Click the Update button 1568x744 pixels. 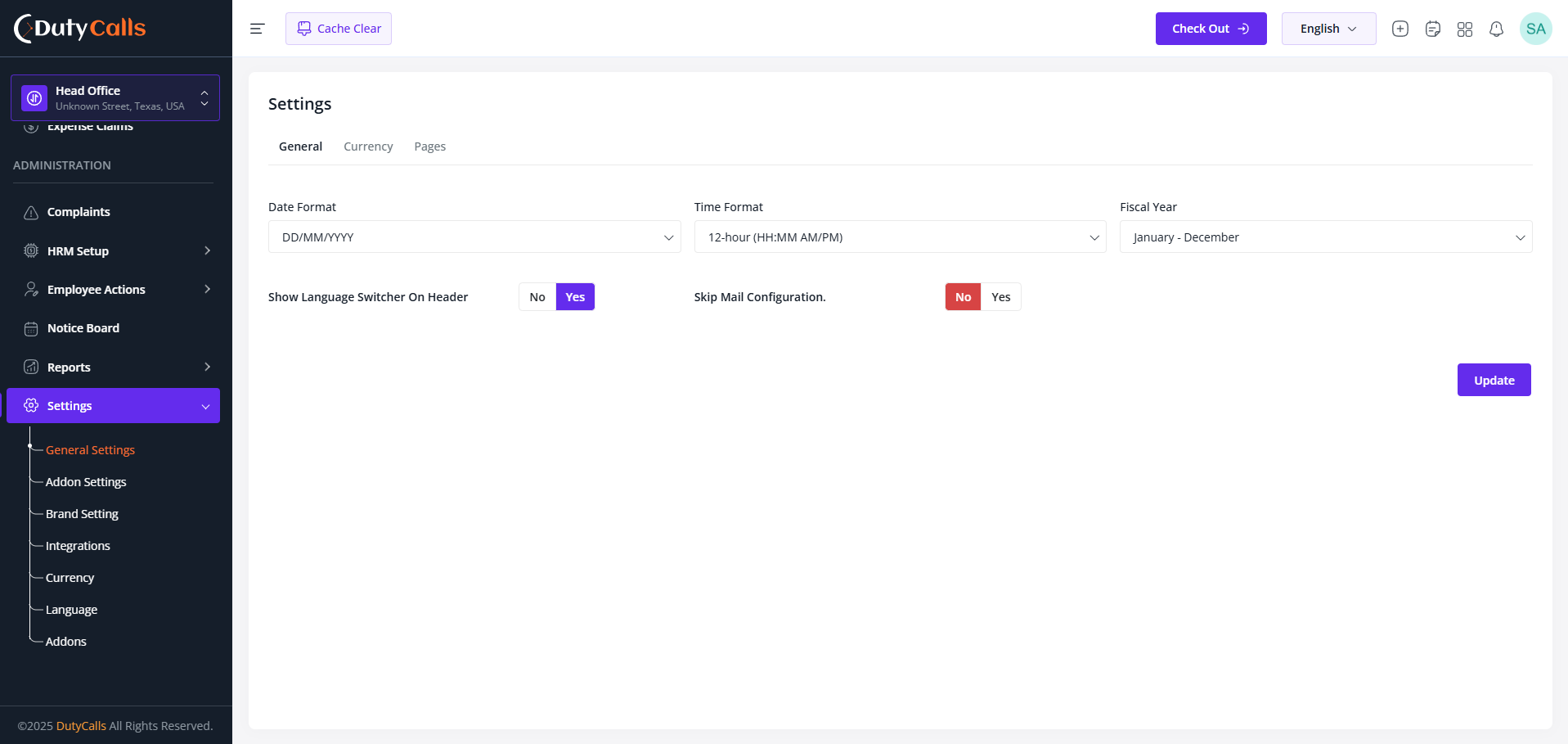(1494, 380)
